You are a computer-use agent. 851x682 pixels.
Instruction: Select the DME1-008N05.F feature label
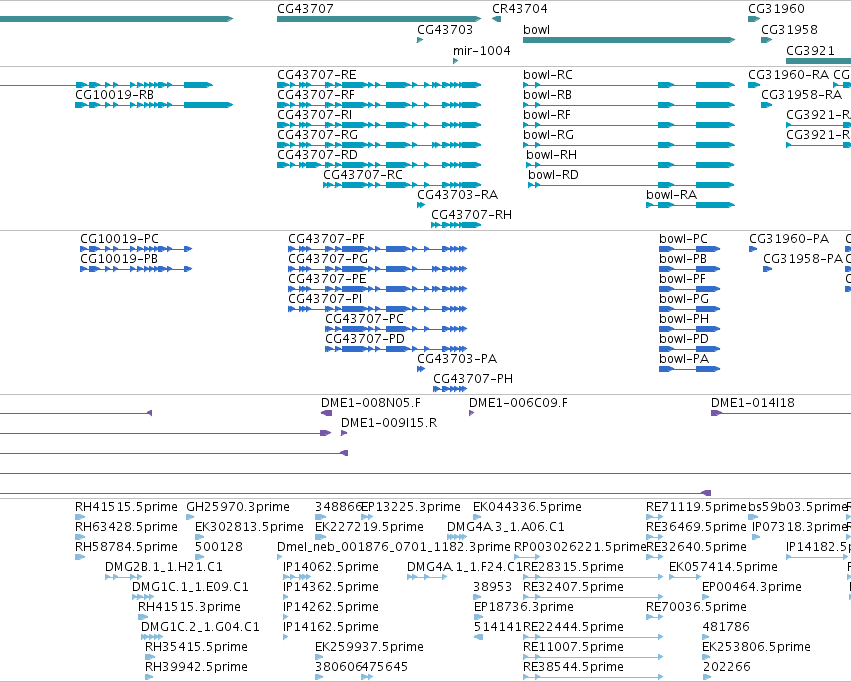coord(371,403)
